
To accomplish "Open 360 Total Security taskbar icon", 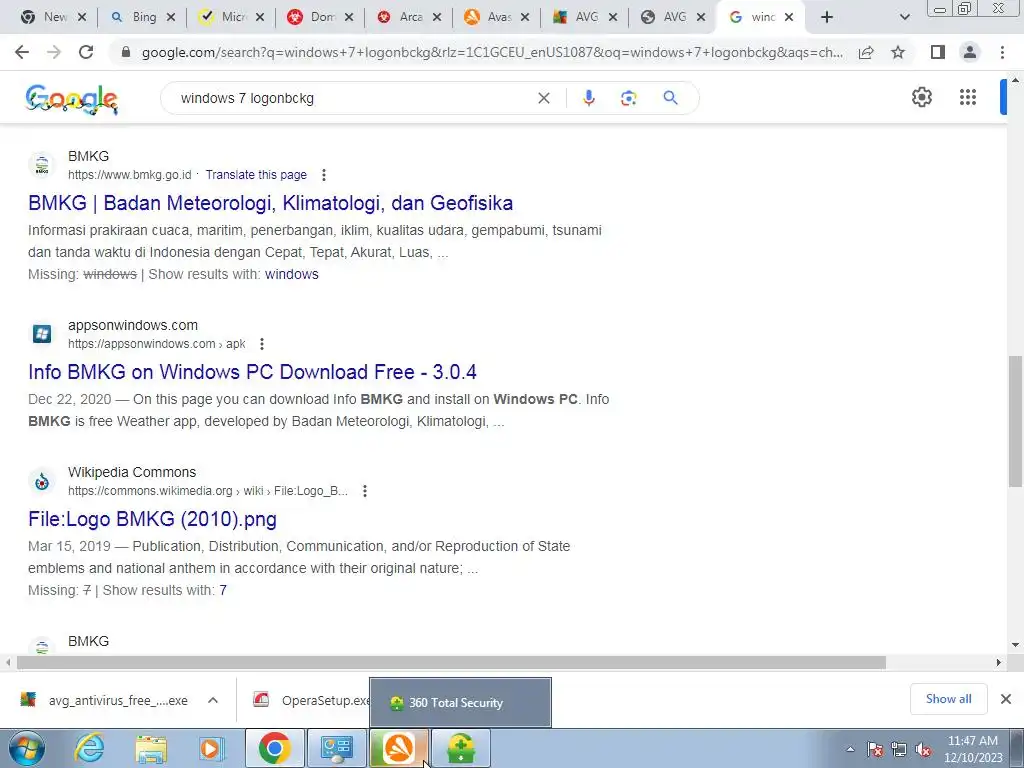I will pos(460,748).
